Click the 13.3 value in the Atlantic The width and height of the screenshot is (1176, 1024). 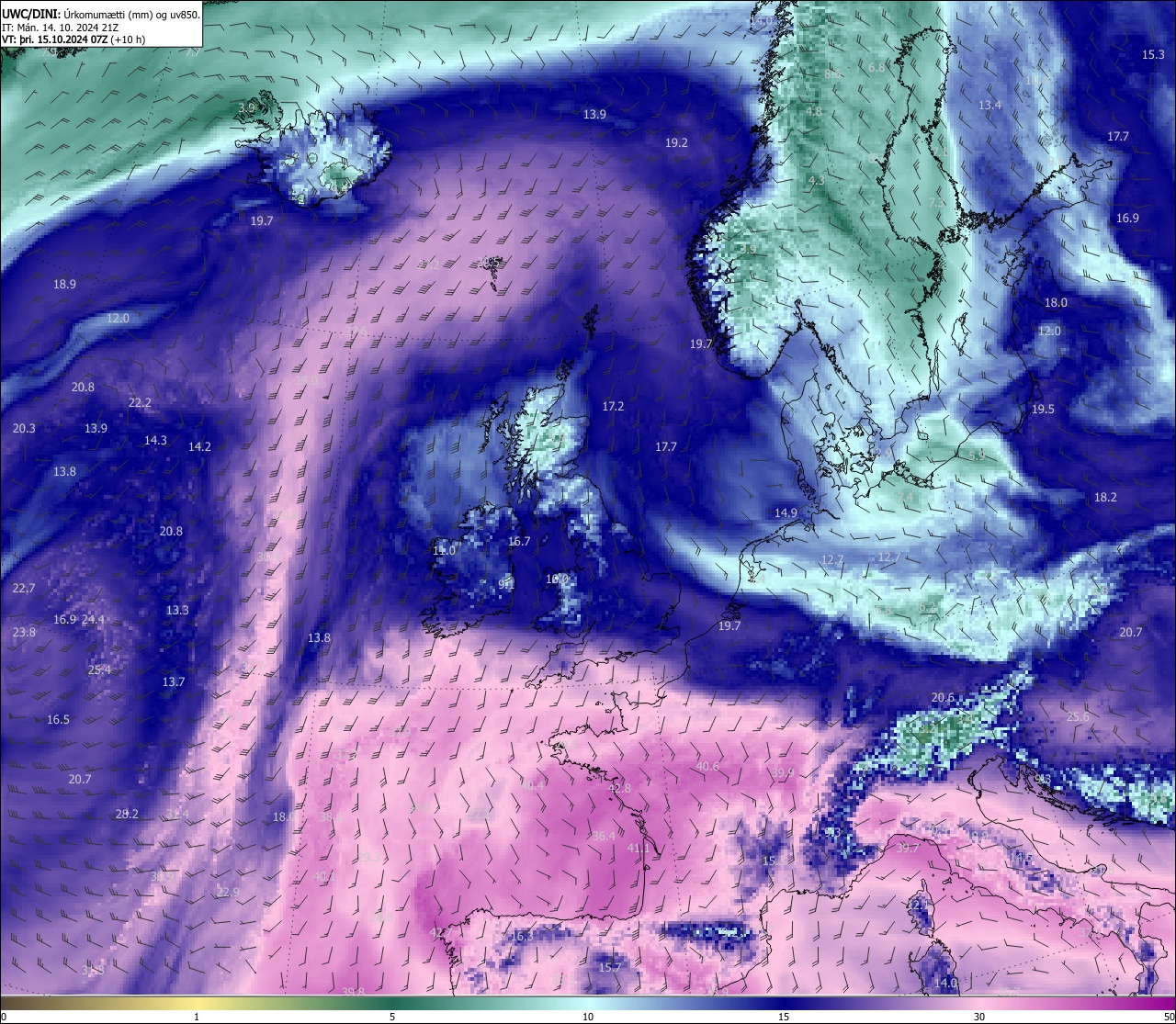click(x=177, y=611)
